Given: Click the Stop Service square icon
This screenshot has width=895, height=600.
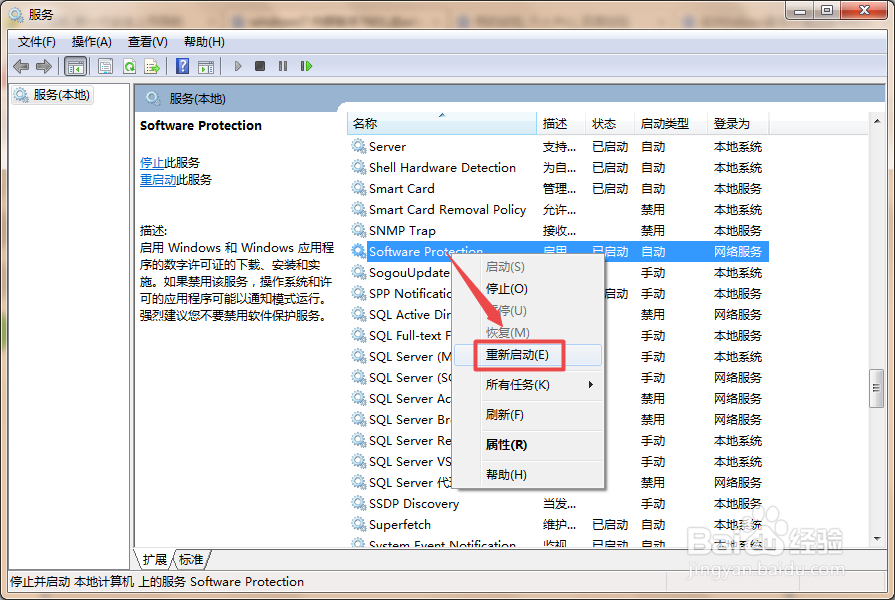Looking at the screenshot, I should pyautogui.click(x=259, y=66).
